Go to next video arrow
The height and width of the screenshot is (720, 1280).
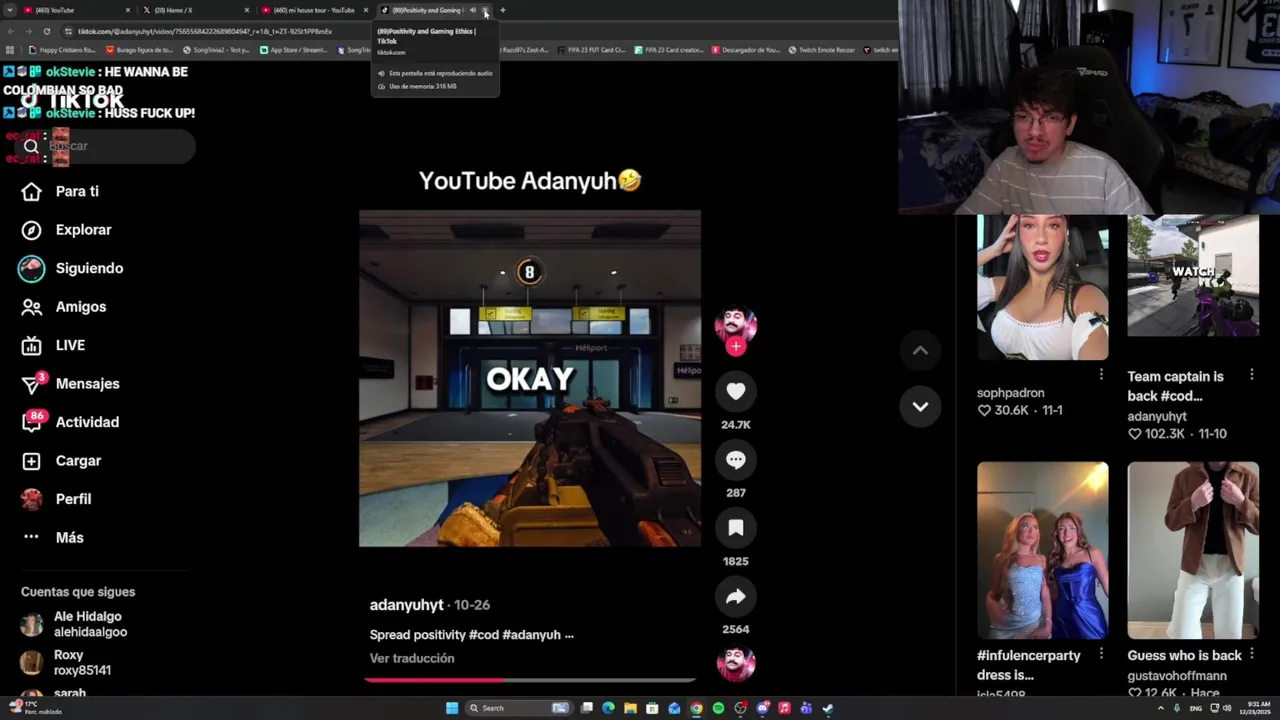click(x=920, y=406)
